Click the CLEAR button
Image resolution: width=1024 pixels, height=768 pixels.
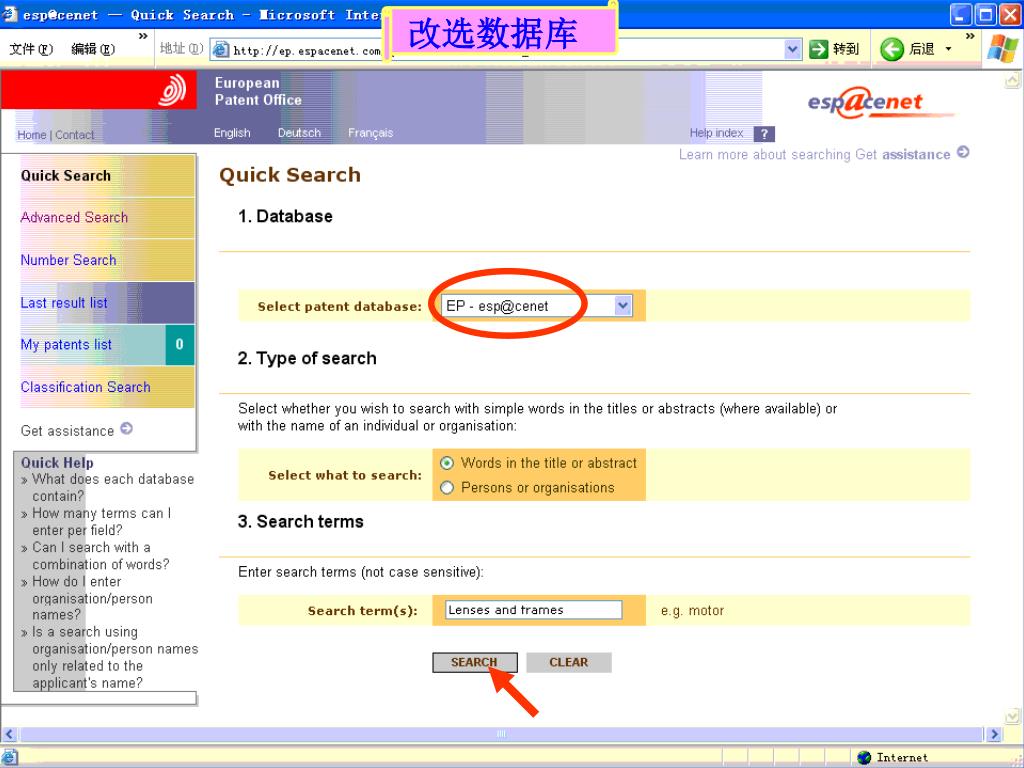coord(569,662)
